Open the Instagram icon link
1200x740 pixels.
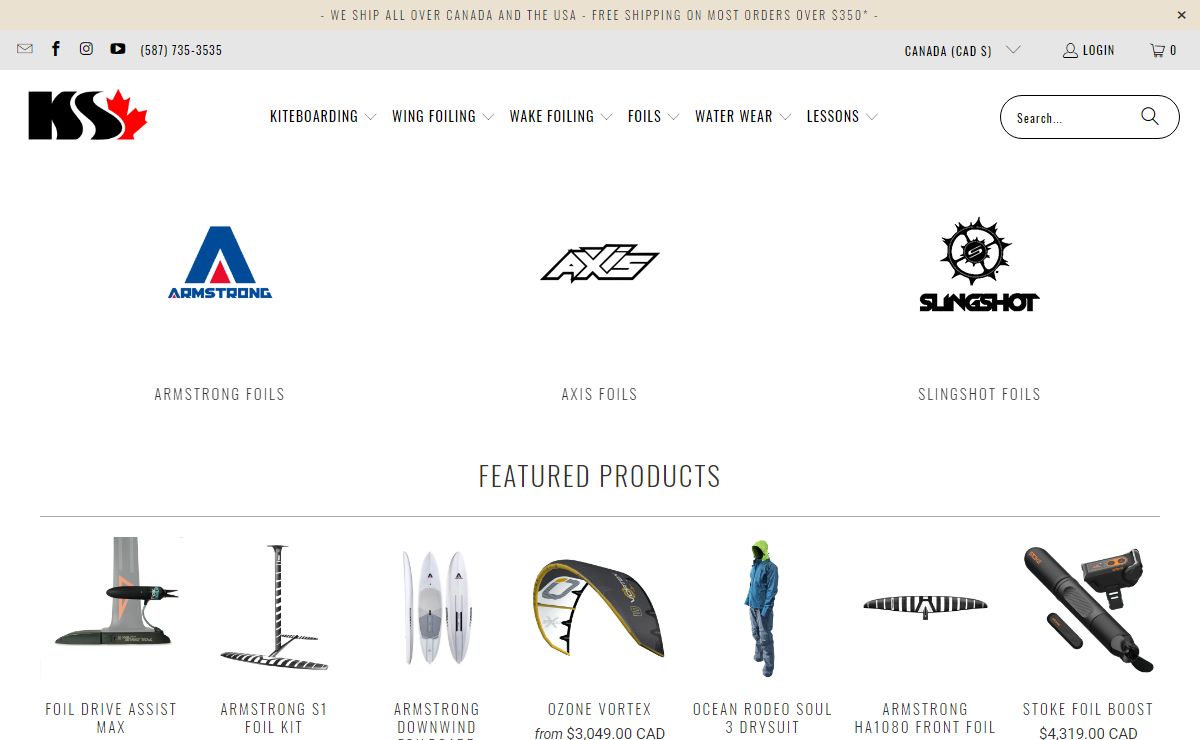[86, 49]
